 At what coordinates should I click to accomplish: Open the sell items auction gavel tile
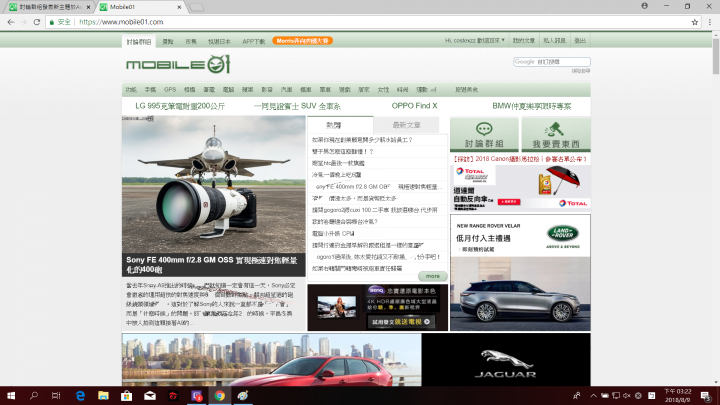coord(555,135)
